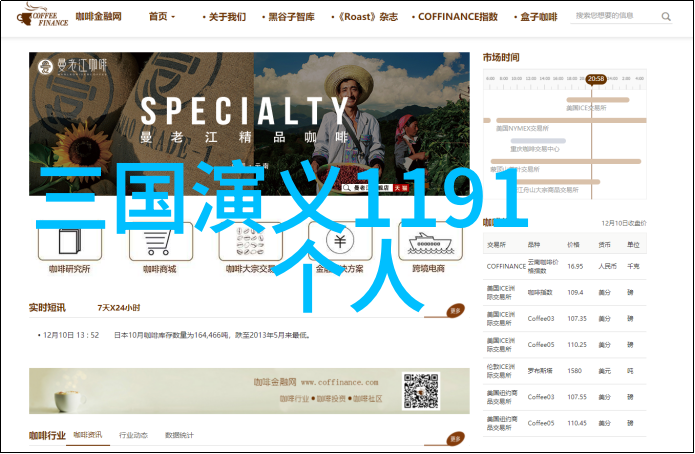Image resolution: width=695 pixels, height=454 pixels.
Task: Click the 20:58 time marker
Action: tap(596, 79)
